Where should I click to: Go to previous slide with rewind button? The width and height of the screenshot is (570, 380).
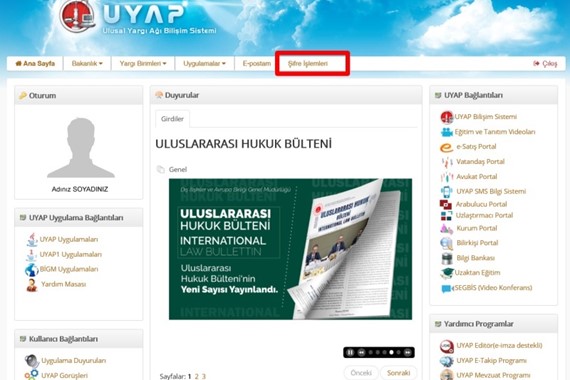[361, 352]
